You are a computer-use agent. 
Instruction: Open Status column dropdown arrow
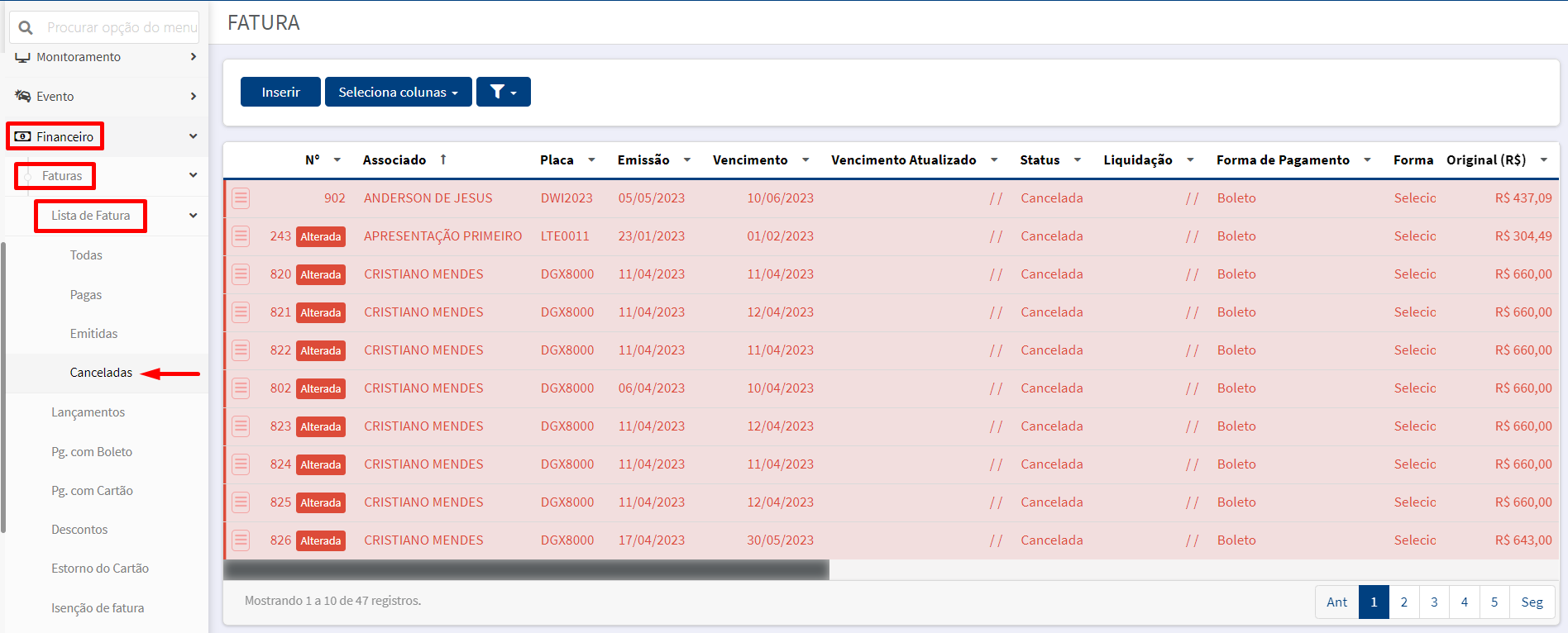click(1078, 160)
